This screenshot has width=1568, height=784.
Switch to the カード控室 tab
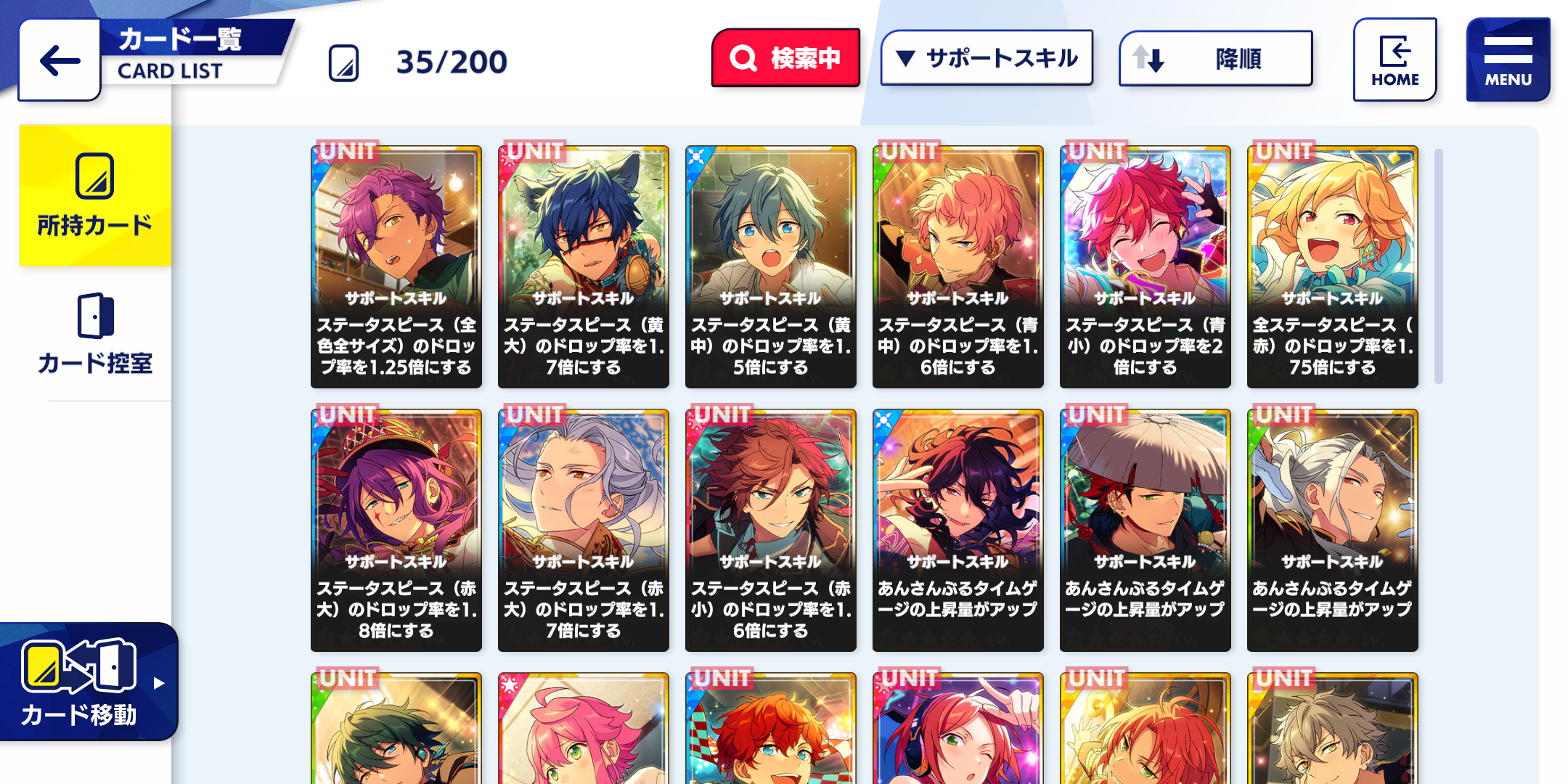coord(95,334)
